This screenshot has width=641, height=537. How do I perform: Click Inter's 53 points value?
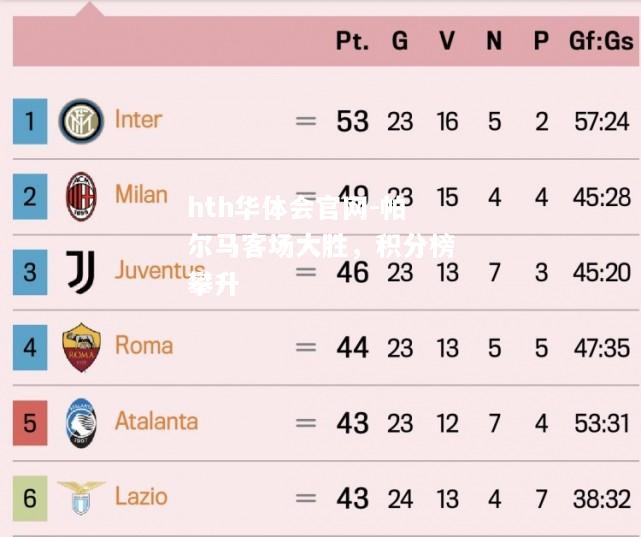point(352,121)
